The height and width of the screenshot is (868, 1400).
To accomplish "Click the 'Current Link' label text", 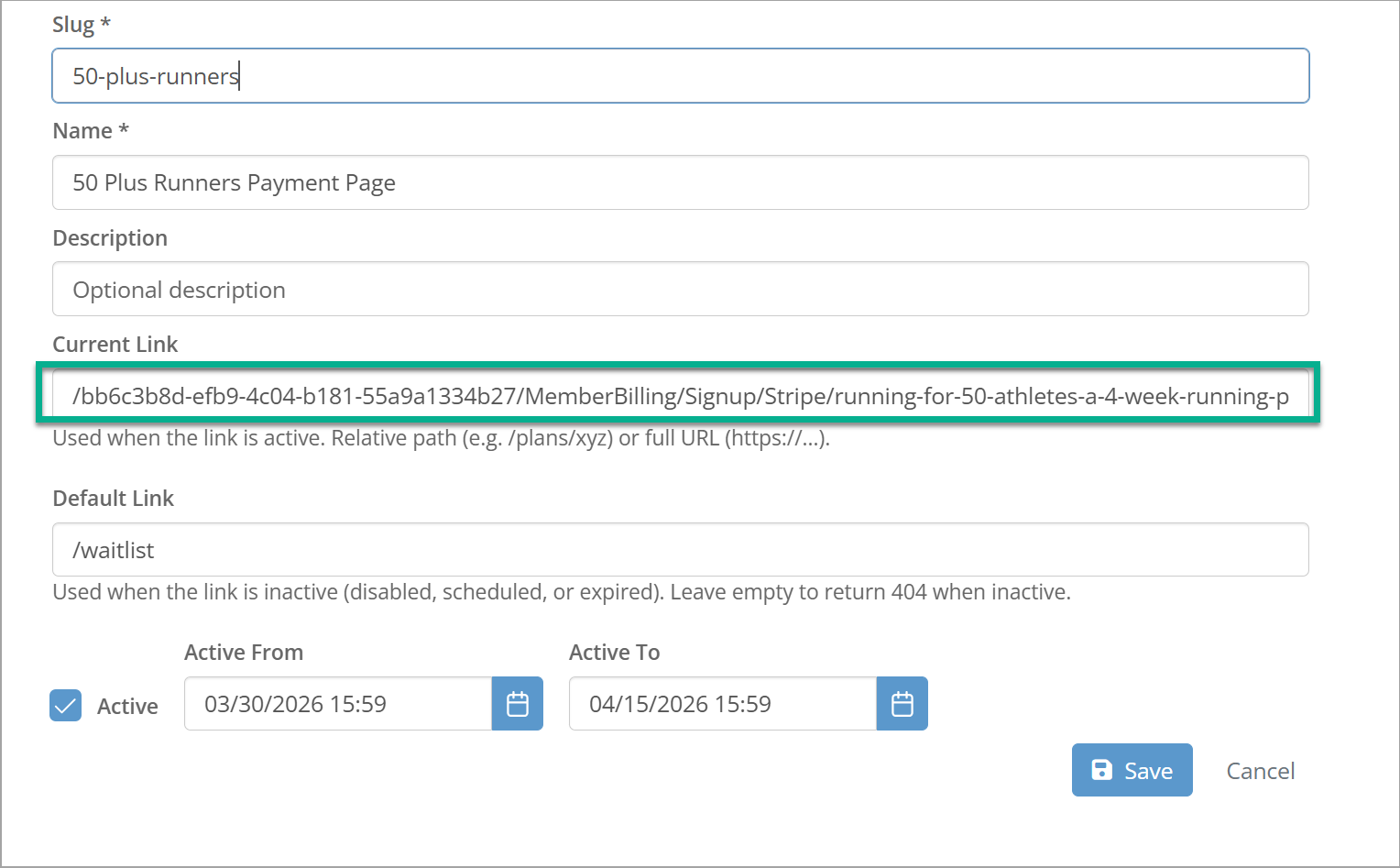I will point(115,345).
